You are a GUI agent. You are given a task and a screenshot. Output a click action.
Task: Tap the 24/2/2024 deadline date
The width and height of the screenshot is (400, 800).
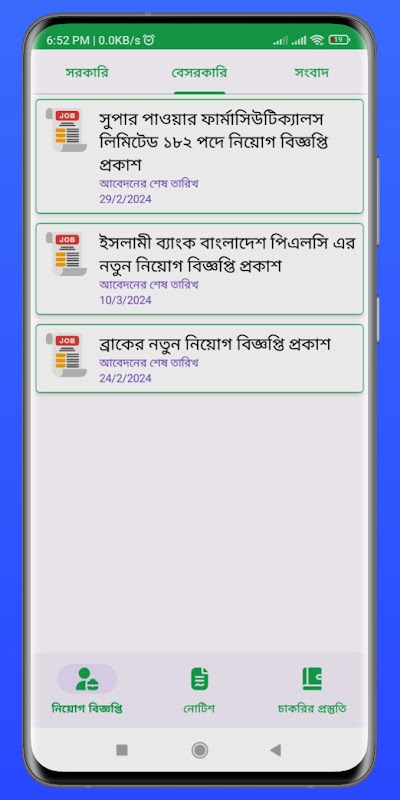(x=126, y=378)
